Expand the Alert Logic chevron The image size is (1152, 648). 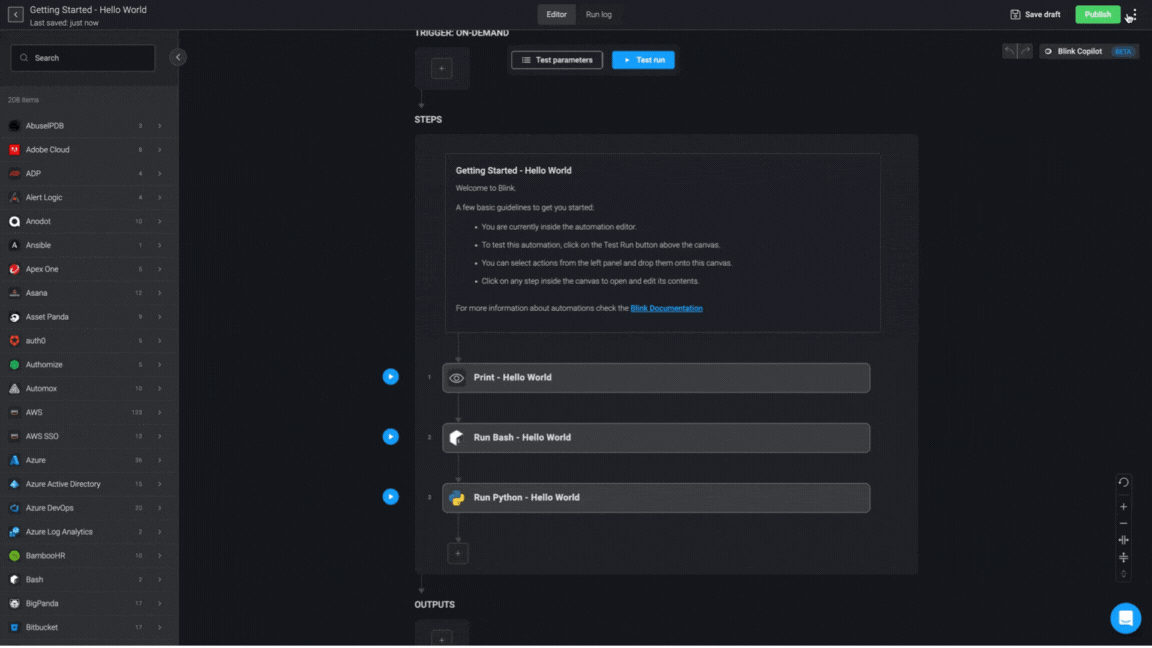click(x=159, y=198)
